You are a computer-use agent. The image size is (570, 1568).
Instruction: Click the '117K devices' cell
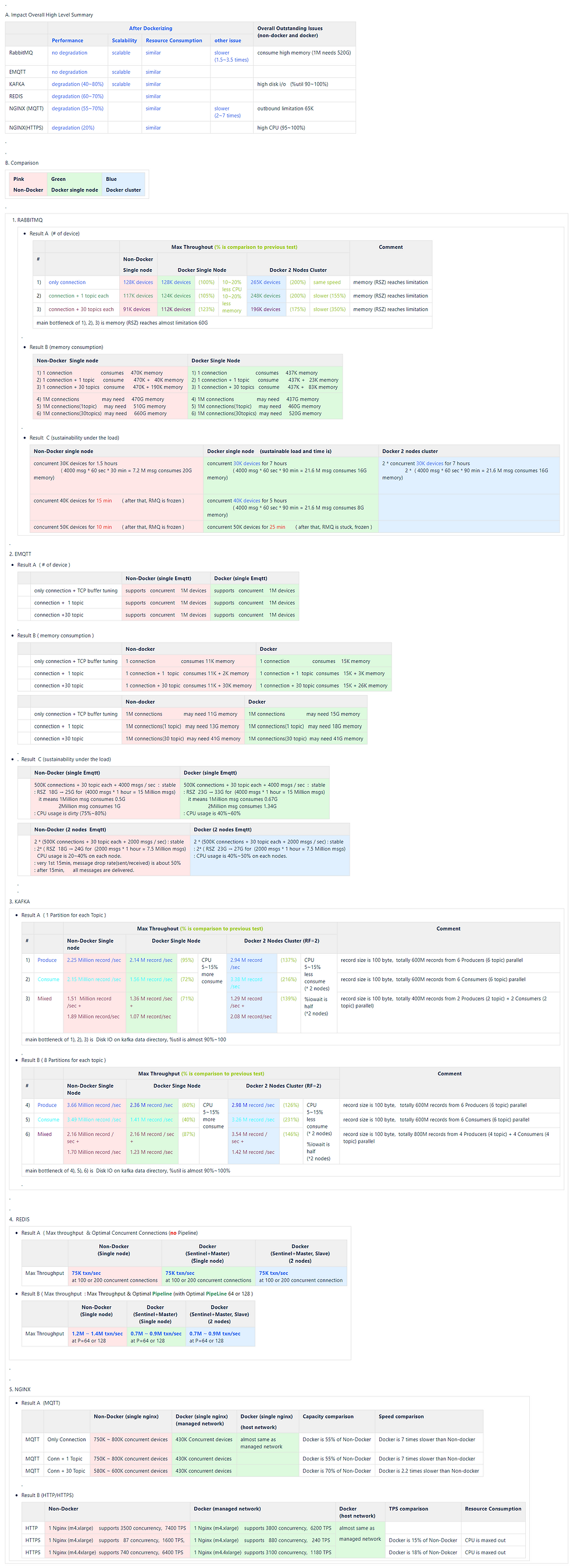click(x=138, y=296)
